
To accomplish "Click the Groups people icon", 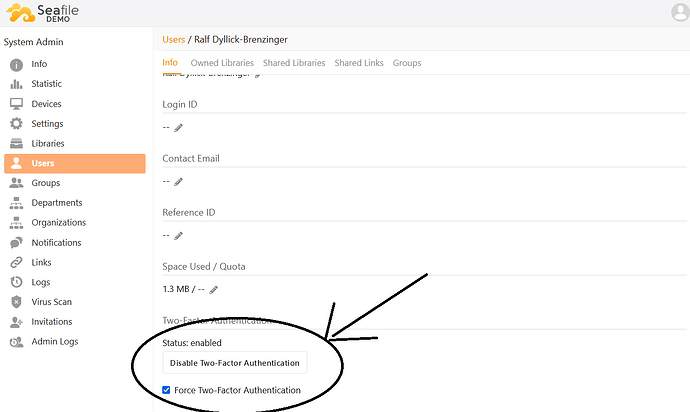I will [x=16, y=183].
